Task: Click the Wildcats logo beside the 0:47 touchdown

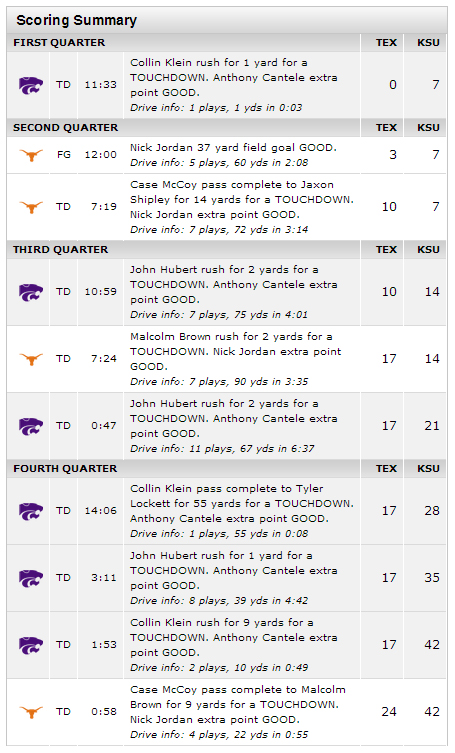Action: click(31, 426)
